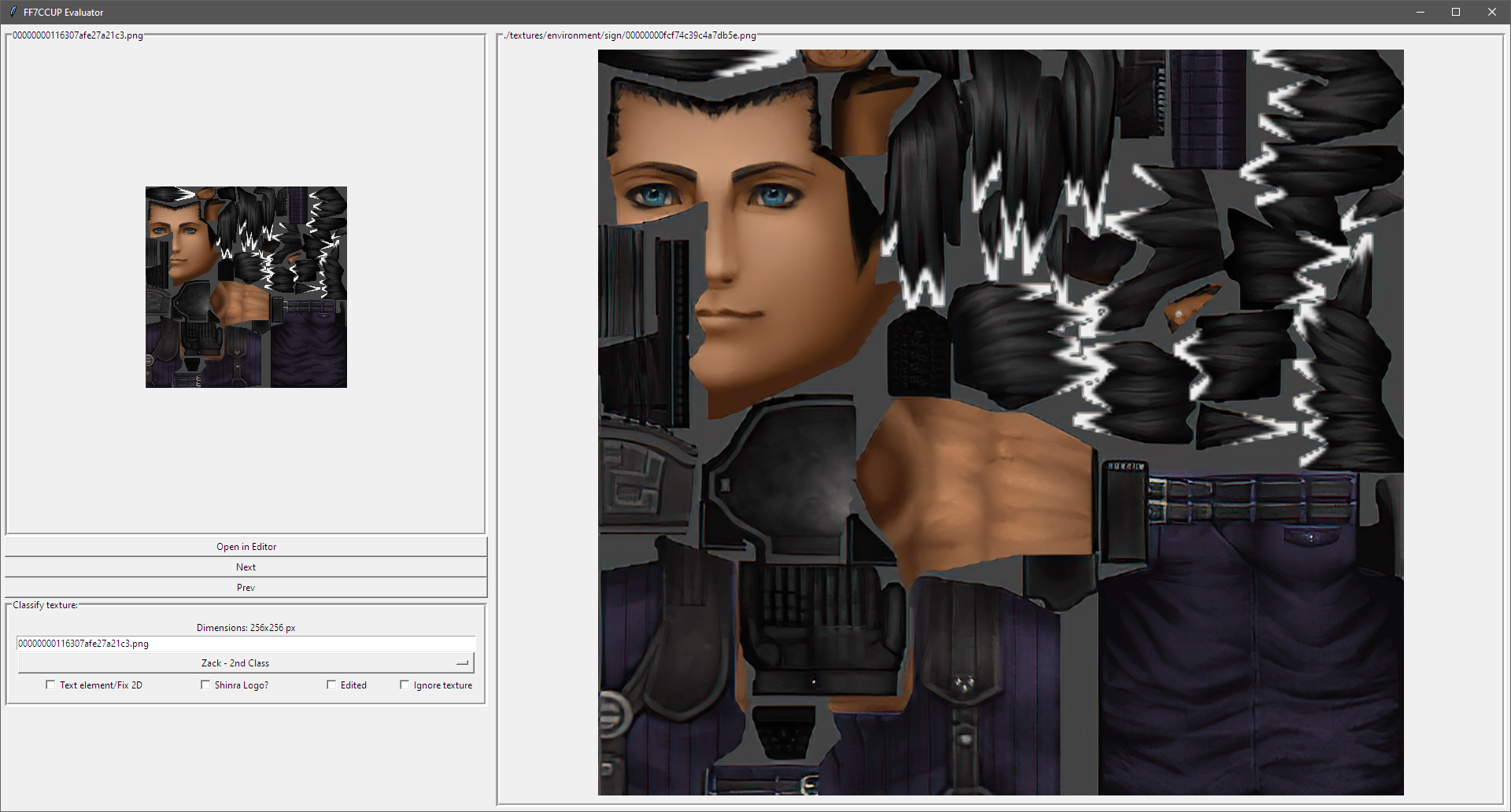Select the small texture preview thumbnail
This screenshot has width=1511, height=812.
[x=246, y=287]
